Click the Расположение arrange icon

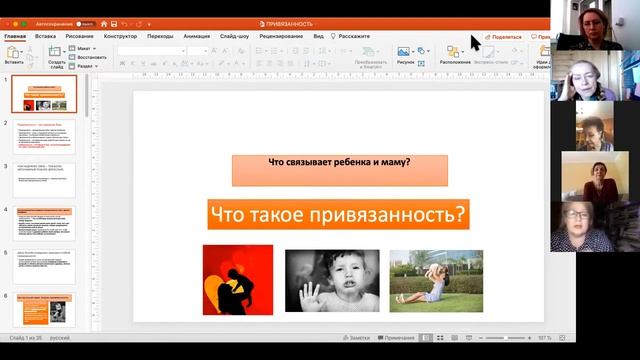click(453, 52)
